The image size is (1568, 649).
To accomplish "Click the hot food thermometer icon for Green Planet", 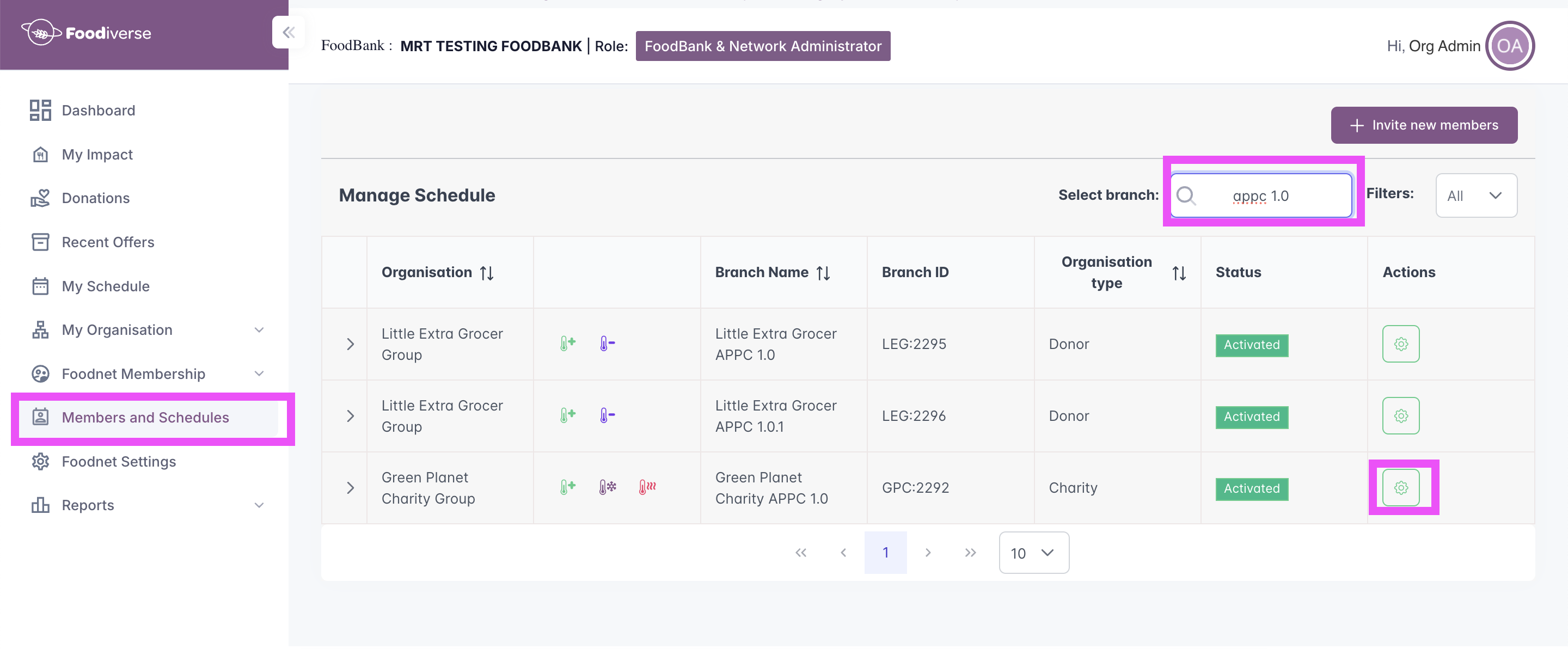I will tap(647, 486).
